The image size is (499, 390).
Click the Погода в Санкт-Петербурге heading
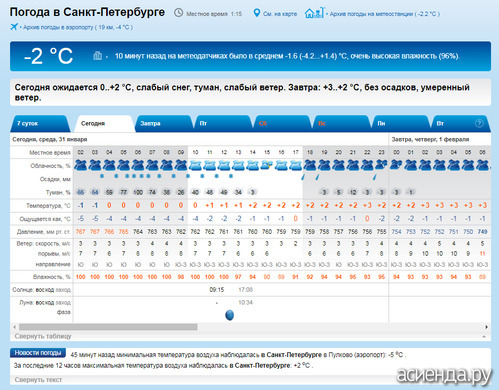tap(87, 12)
